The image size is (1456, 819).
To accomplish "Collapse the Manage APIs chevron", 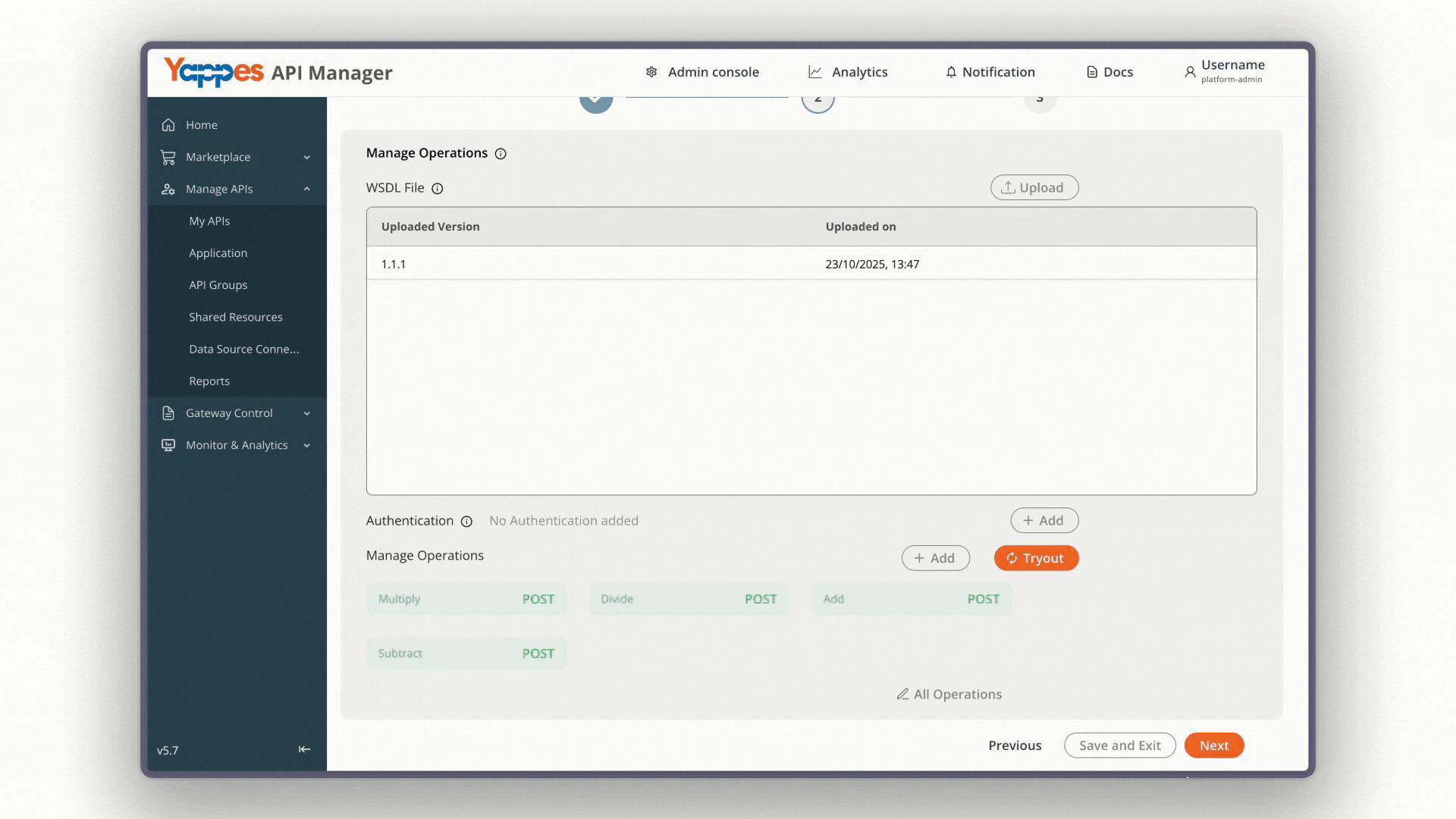I will point(307,189).
